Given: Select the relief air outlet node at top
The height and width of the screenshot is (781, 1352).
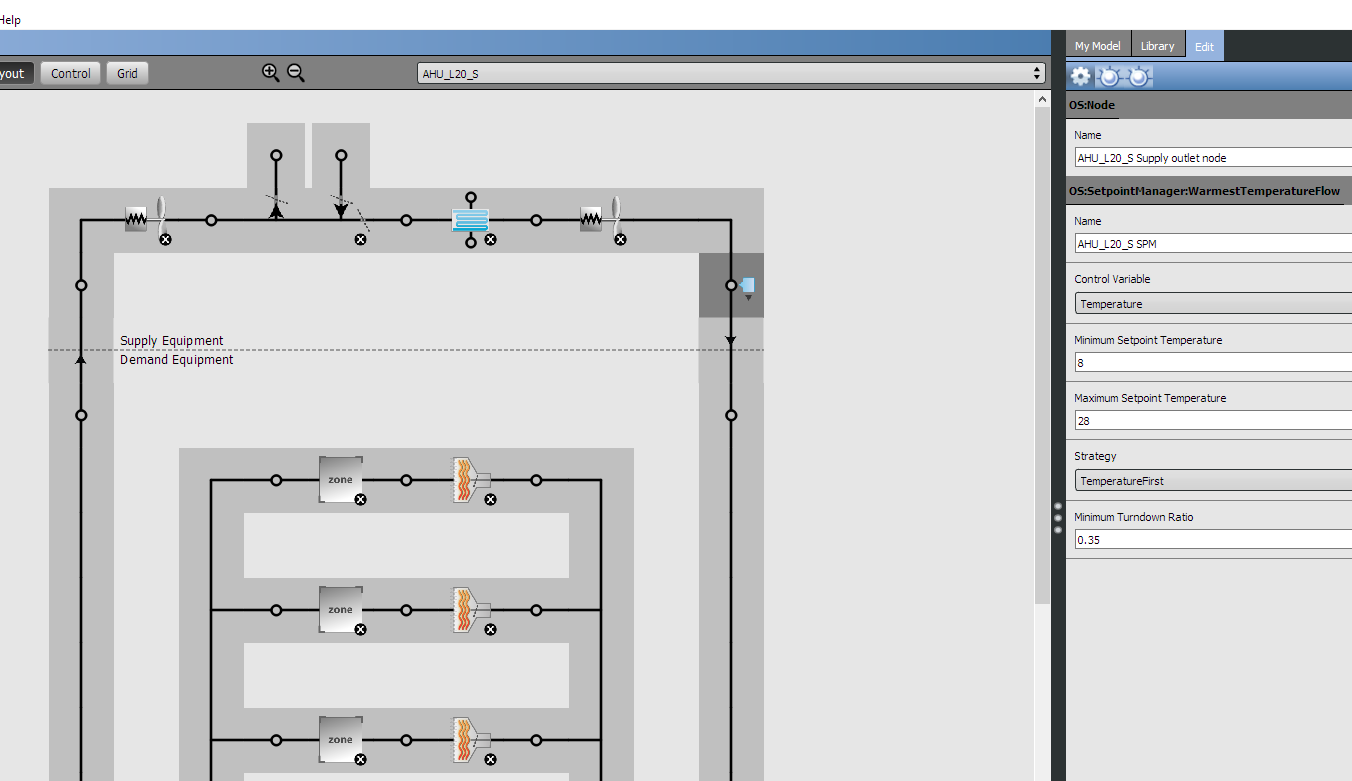Looking at the screenshot, I should (x=276, y=155).
